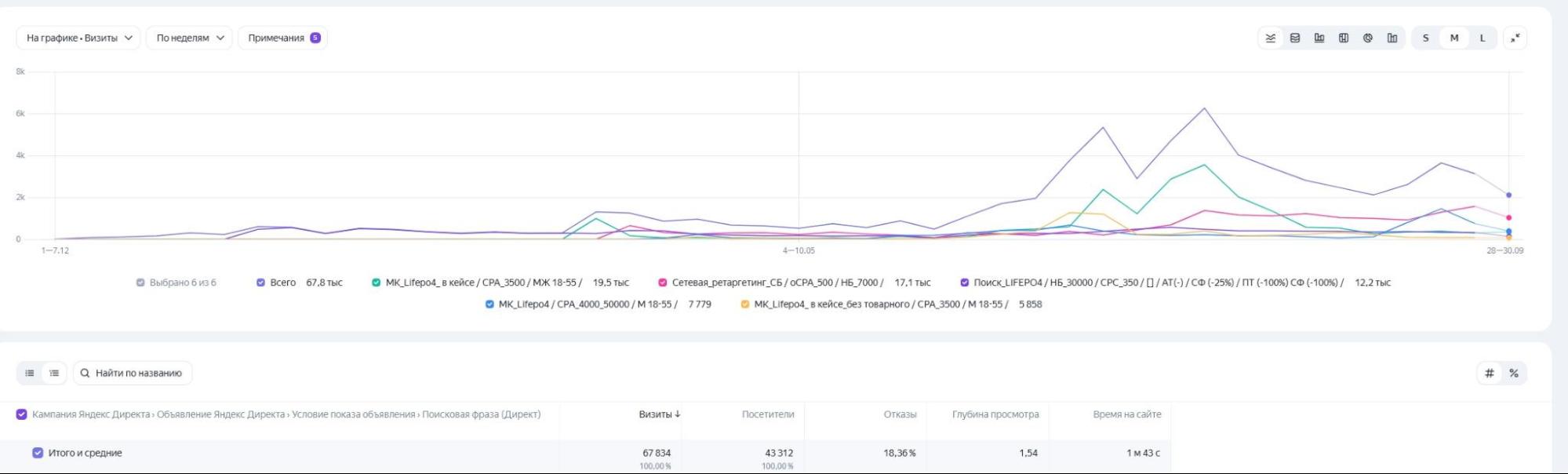Set chart size to M
The image size is (1568, 474).
pos(1454,38)
